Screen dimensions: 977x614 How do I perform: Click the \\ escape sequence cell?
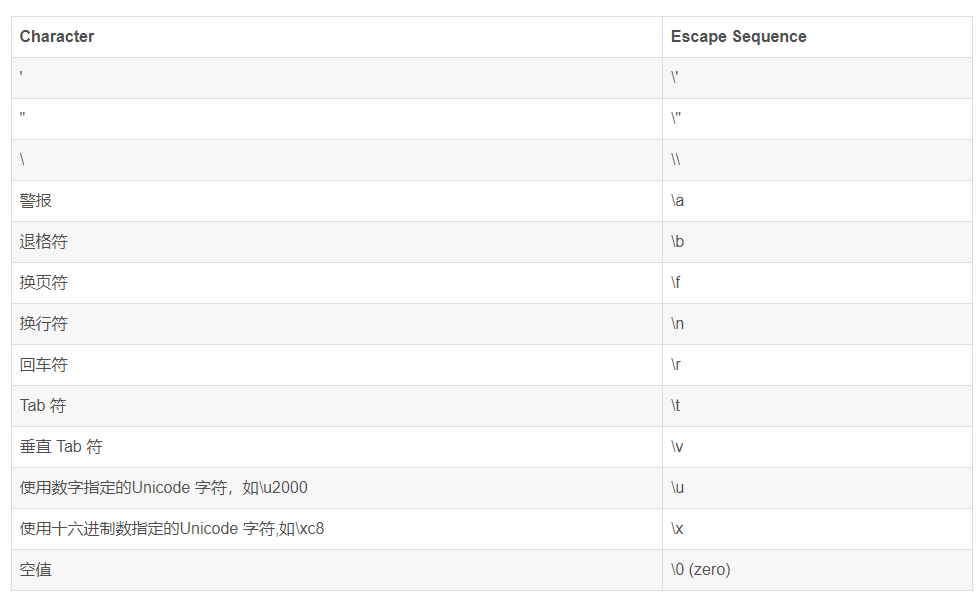pos(817,160)
